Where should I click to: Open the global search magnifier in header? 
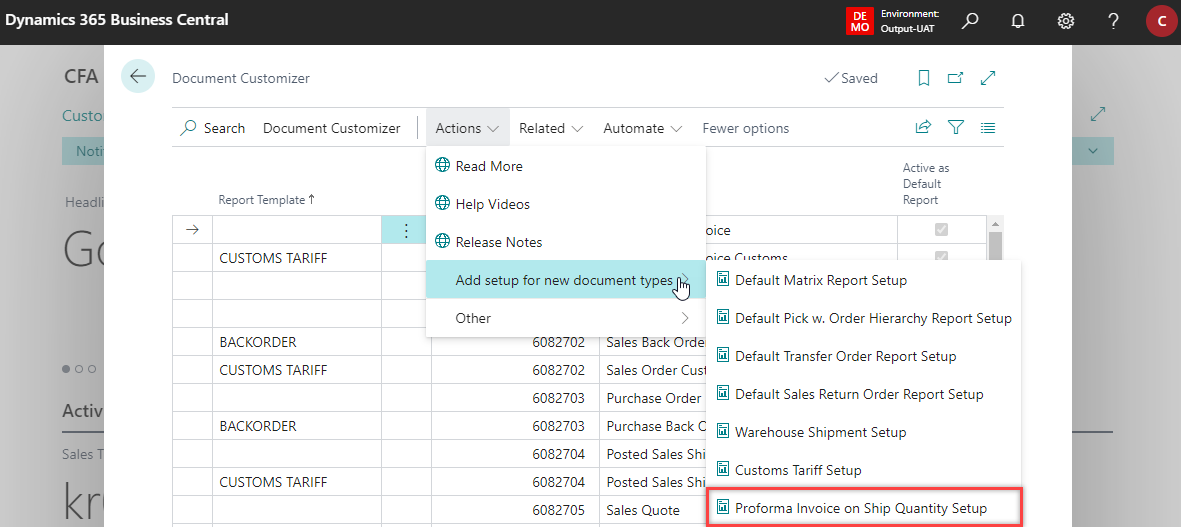point(970,21)
